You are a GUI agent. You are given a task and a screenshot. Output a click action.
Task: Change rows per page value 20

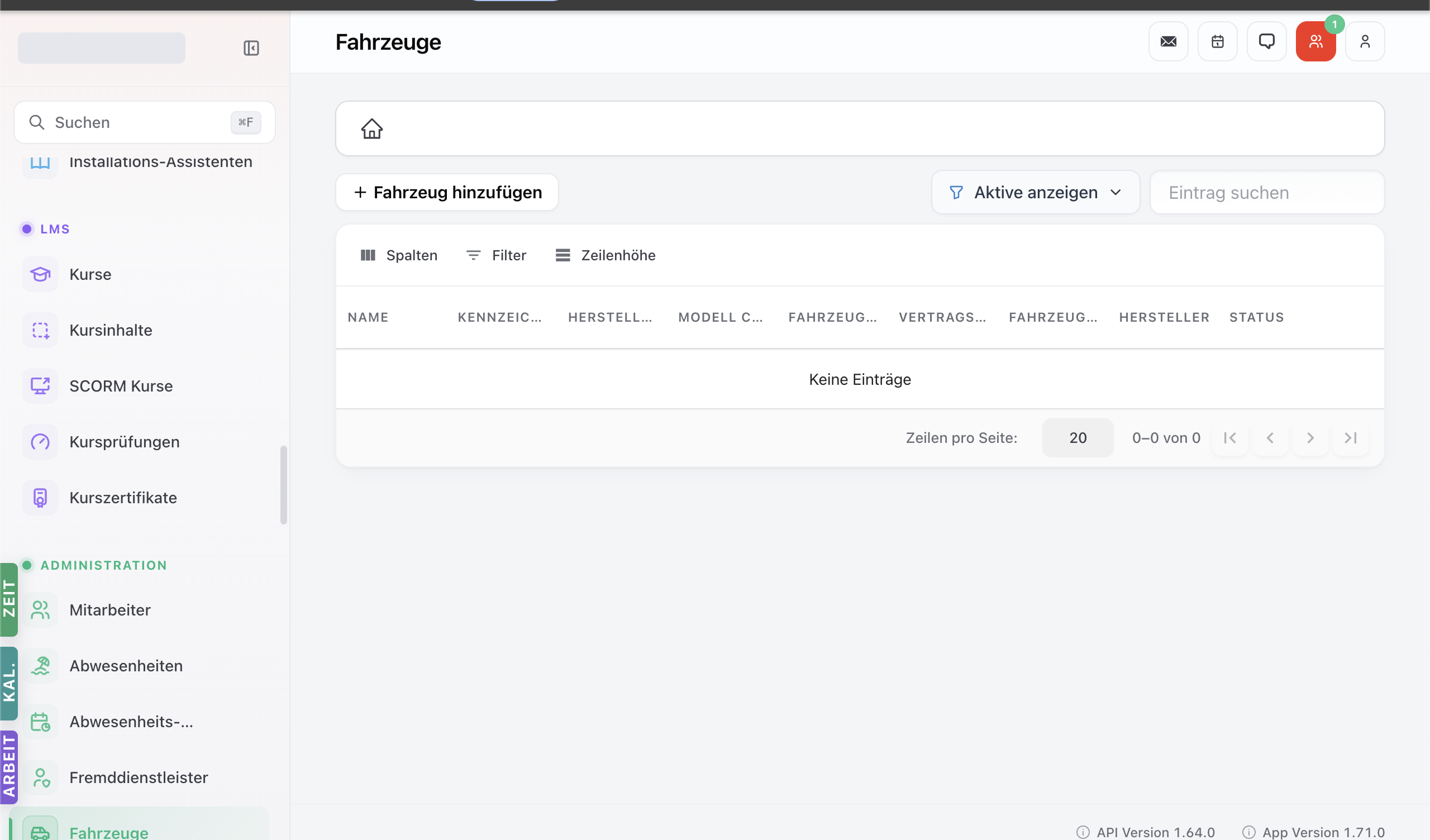click(x=1078, y=438)
